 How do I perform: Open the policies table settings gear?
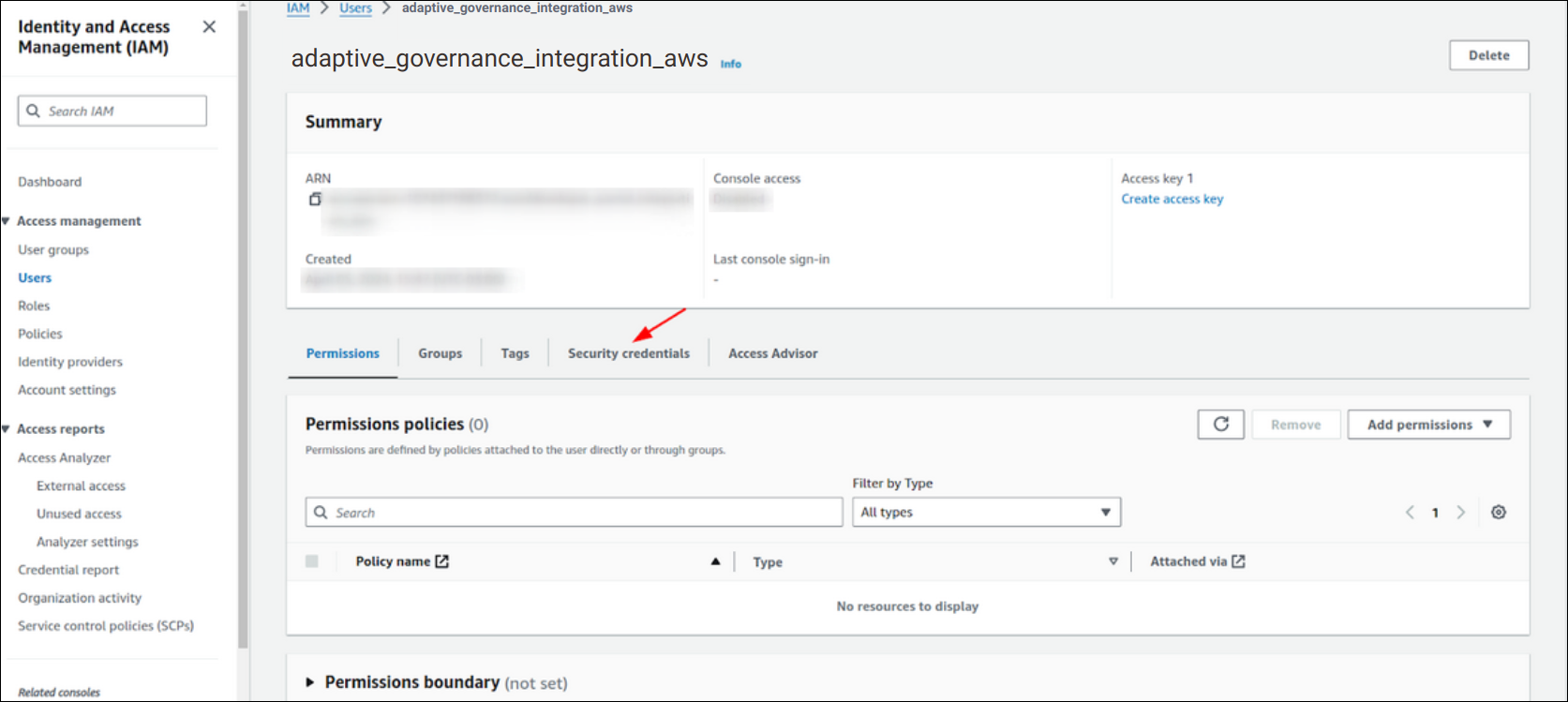(x=1499, y=513)
